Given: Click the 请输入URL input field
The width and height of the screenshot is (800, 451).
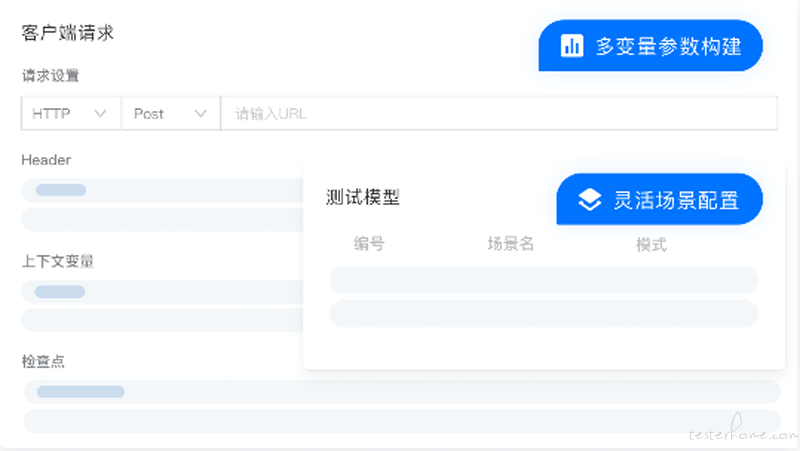Looking at the screenshot, I should 499,113.
